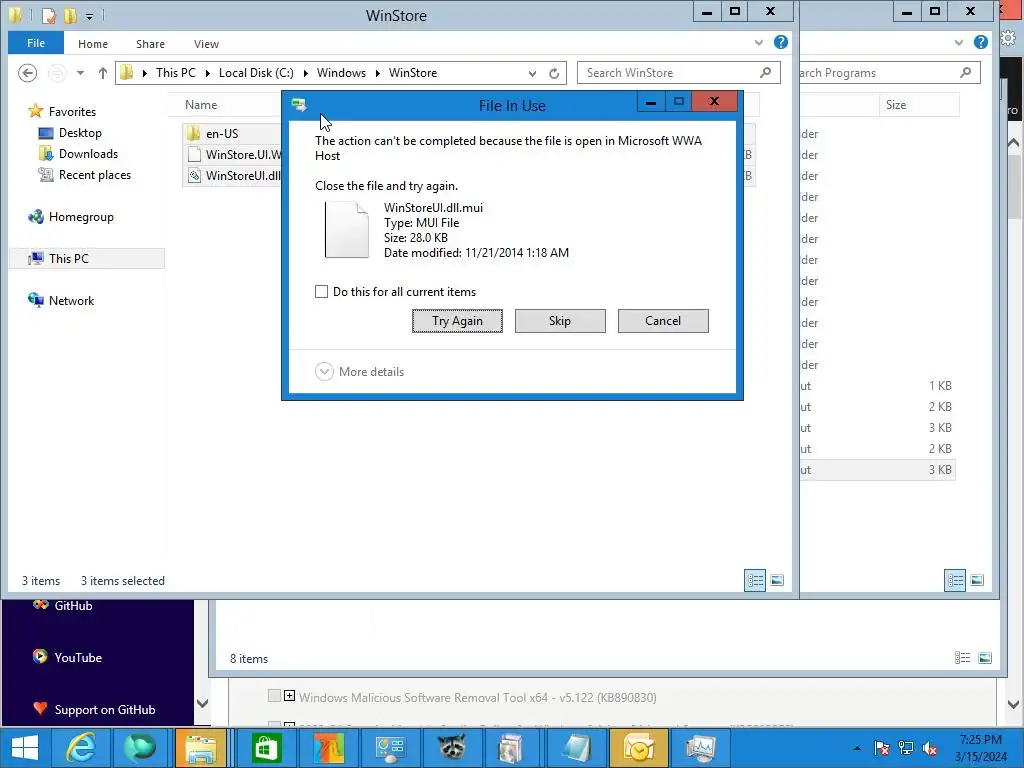Open WinStore window Help icon
The image size is (1024, 768).
[x=780, y=42]
